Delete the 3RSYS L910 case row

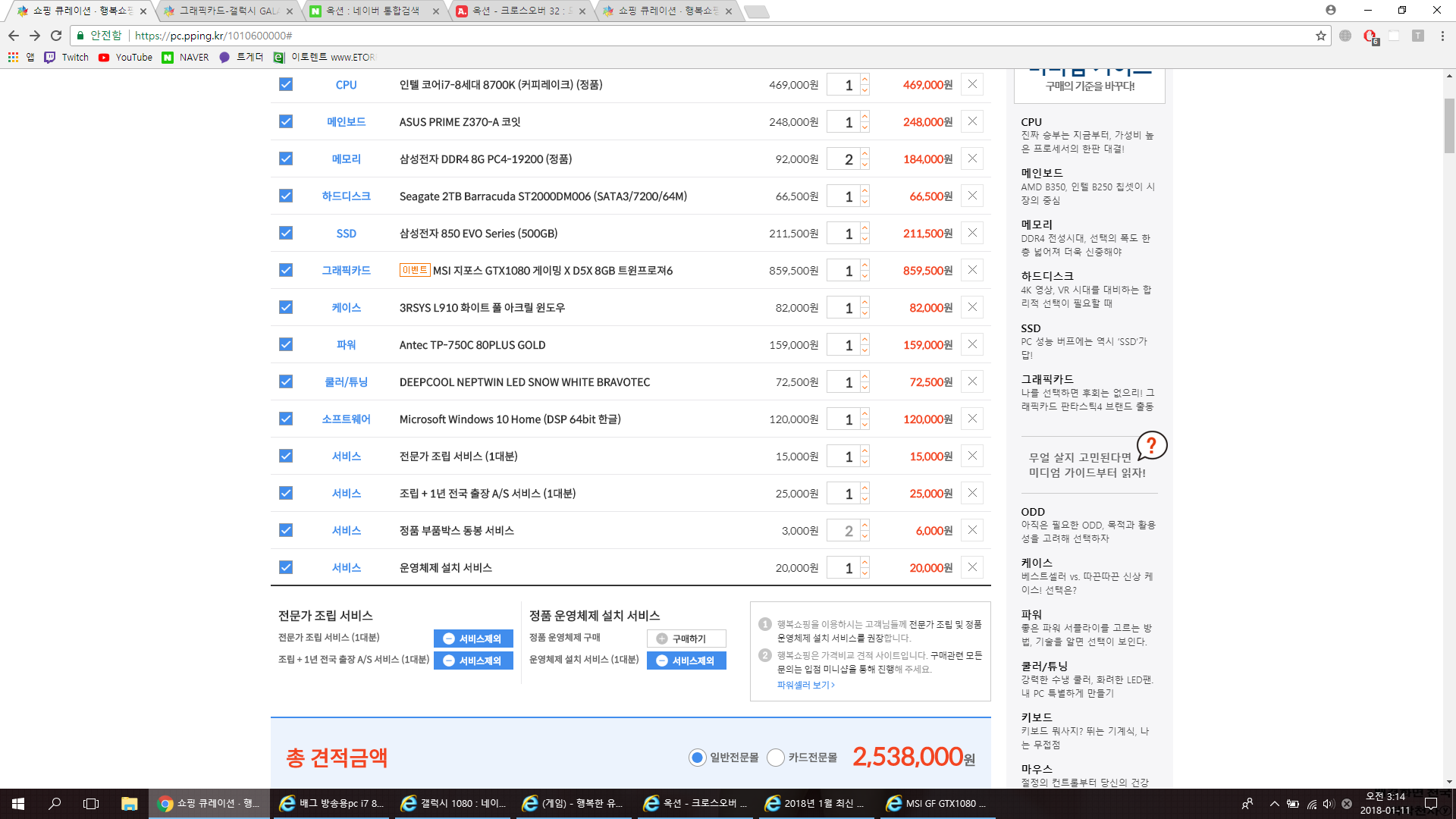pos(972,307)
